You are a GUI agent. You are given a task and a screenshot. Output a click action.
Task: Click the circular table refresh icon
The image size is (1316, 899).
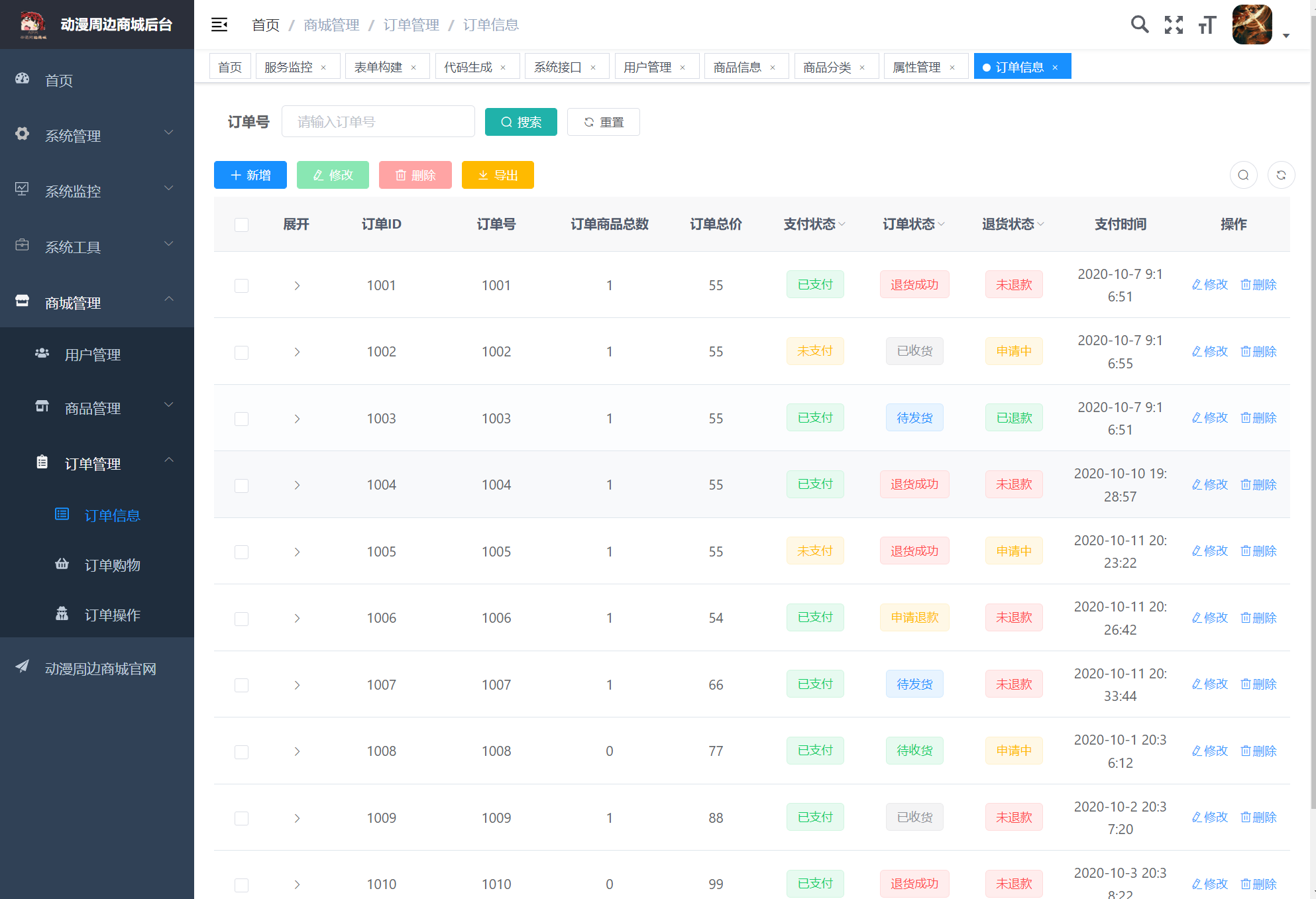[x=1281, y=176]
